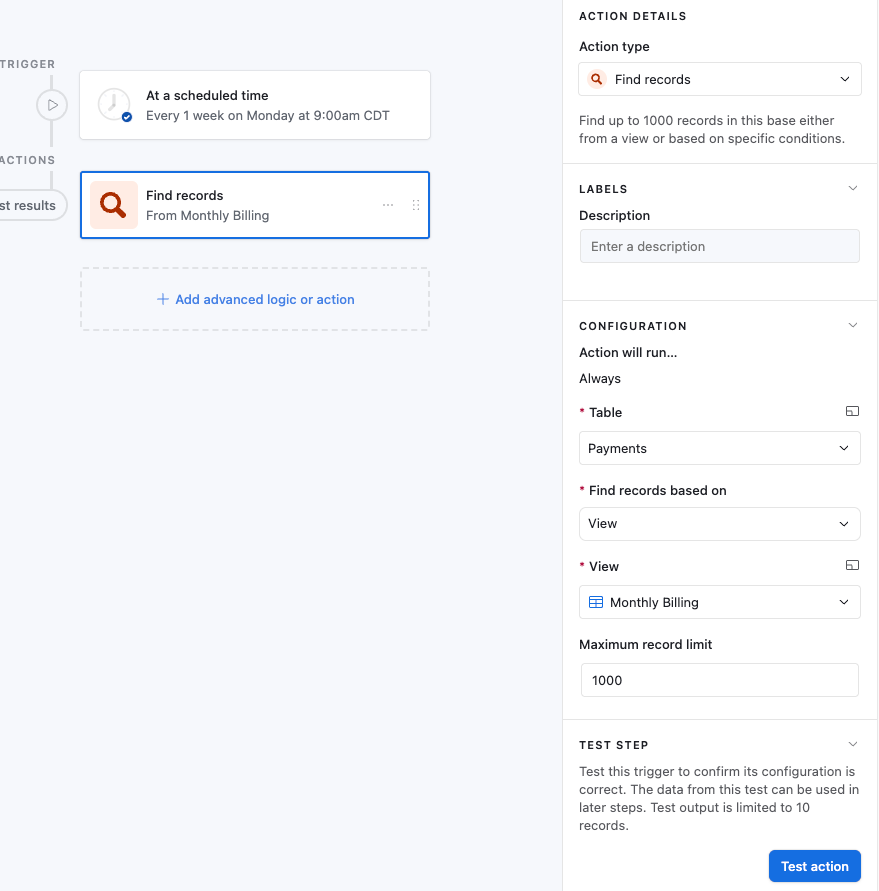Collapse the TEST STEP section
This screenshot has height=891, width=879.
tap(852, 743)
